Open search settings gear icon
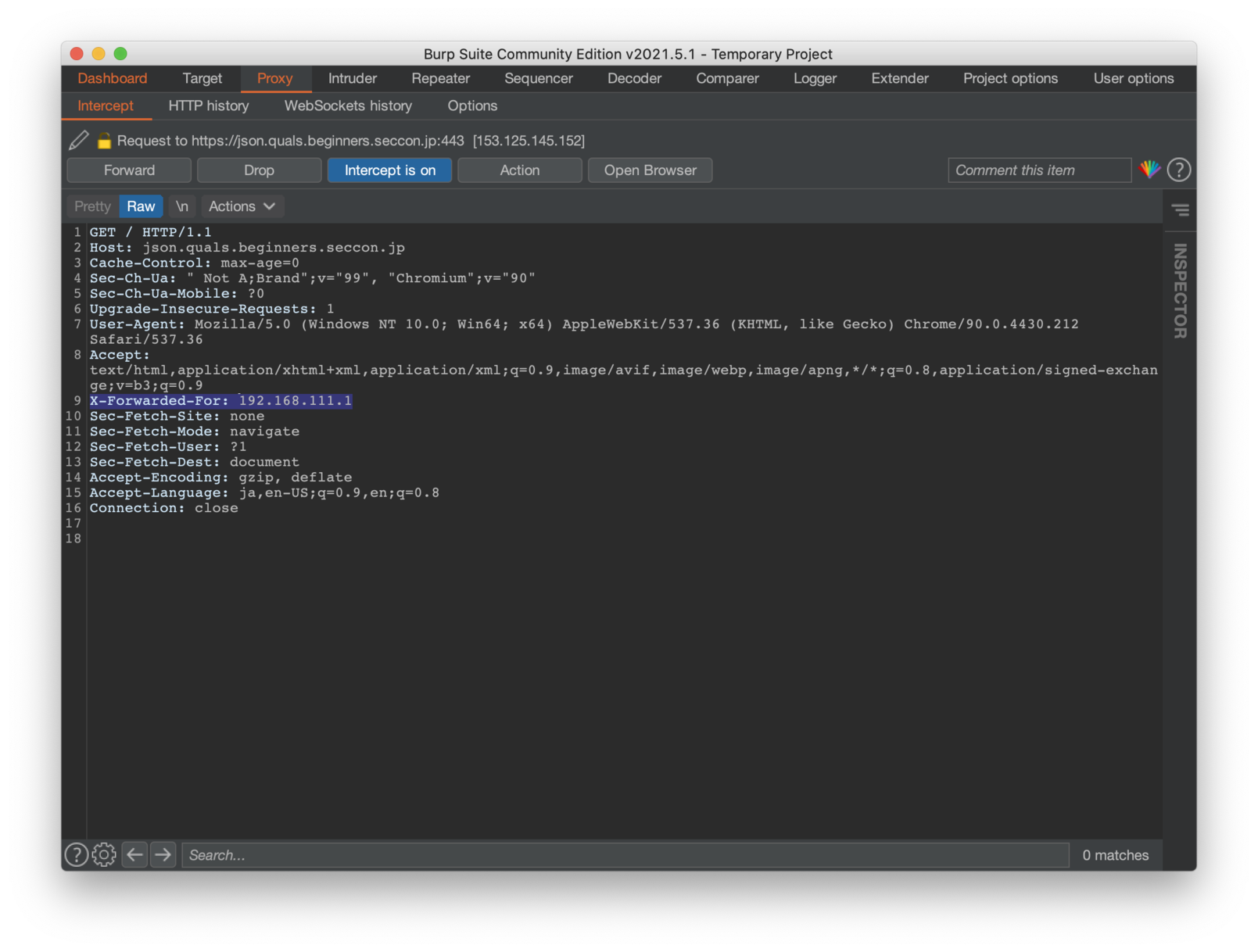This screenshot has width=1258, height=952. [x=104, y=855]
